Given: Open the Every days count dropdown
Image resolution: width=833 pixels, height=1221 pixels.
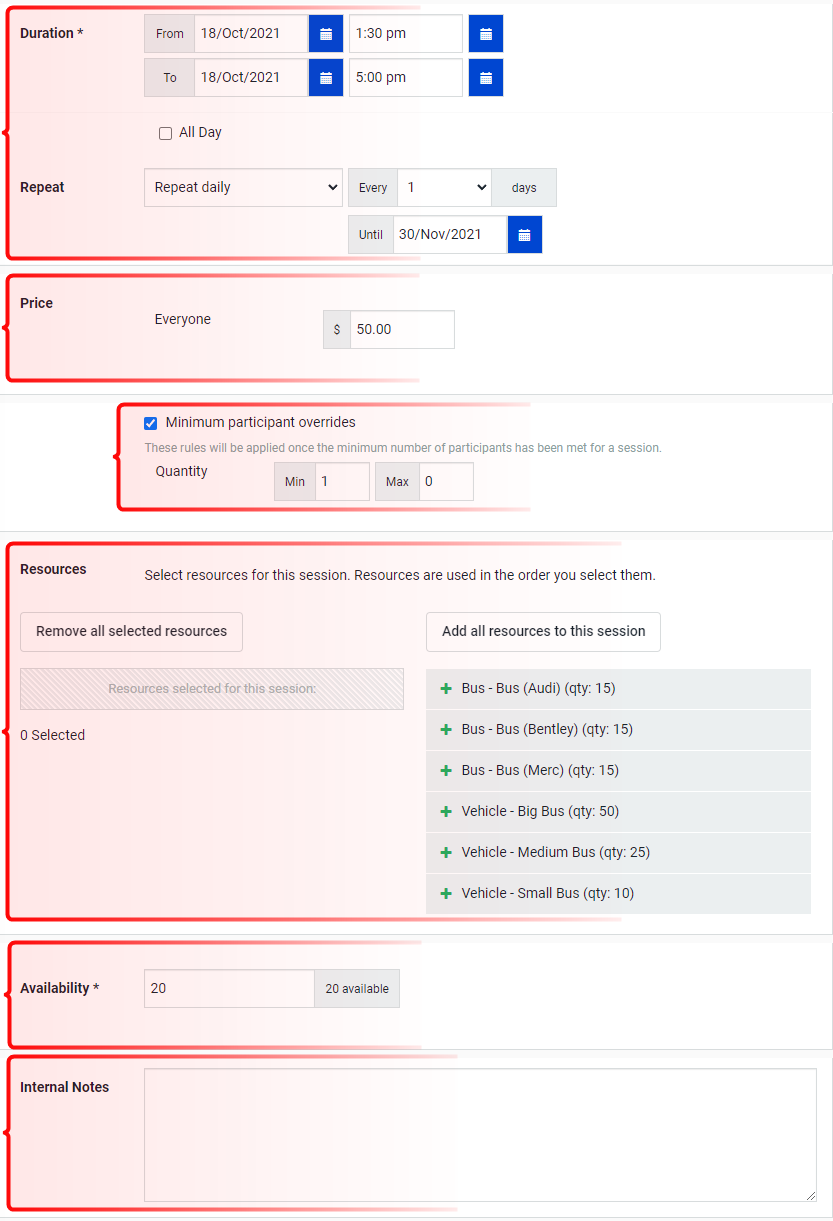Looking at the screenshot, I should 444,187.
